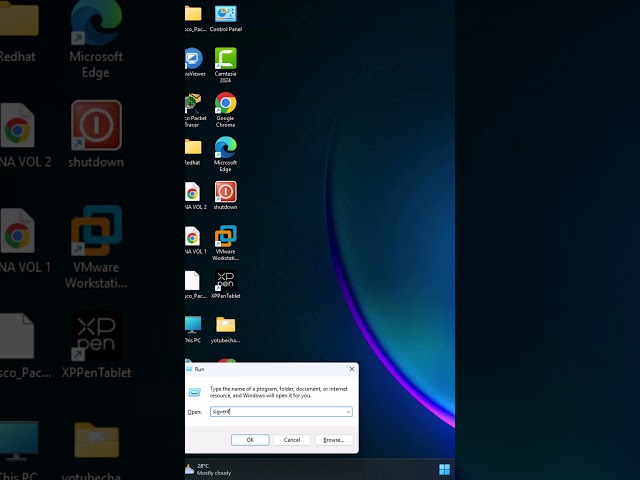Select the yotubecha folder in the sharp desktop view

226,330
